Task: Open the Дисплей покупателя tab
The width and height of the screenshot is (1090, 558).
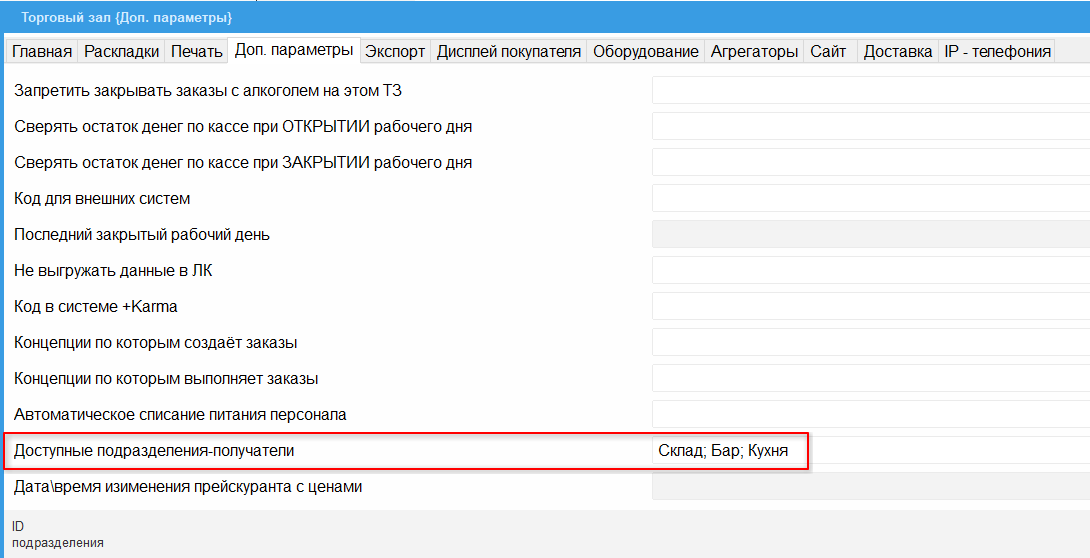Action: 509,51
